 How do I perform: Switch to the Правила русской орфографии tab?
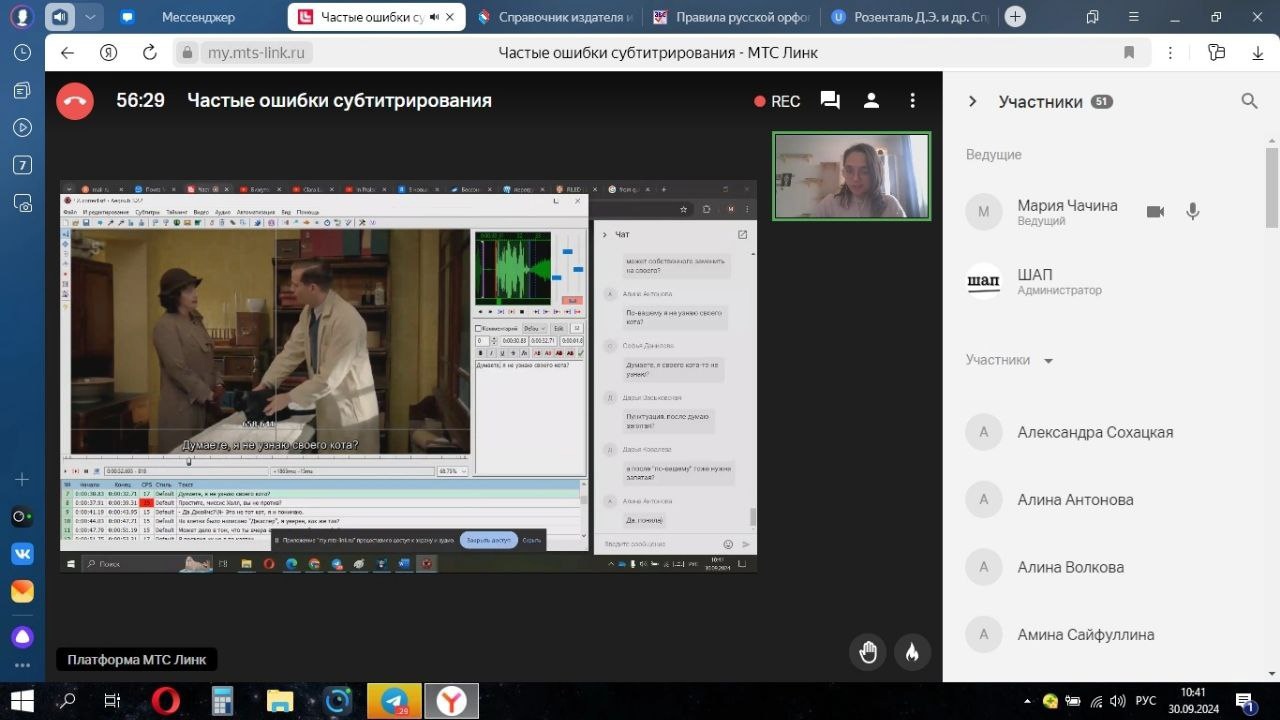click(731, 17)
